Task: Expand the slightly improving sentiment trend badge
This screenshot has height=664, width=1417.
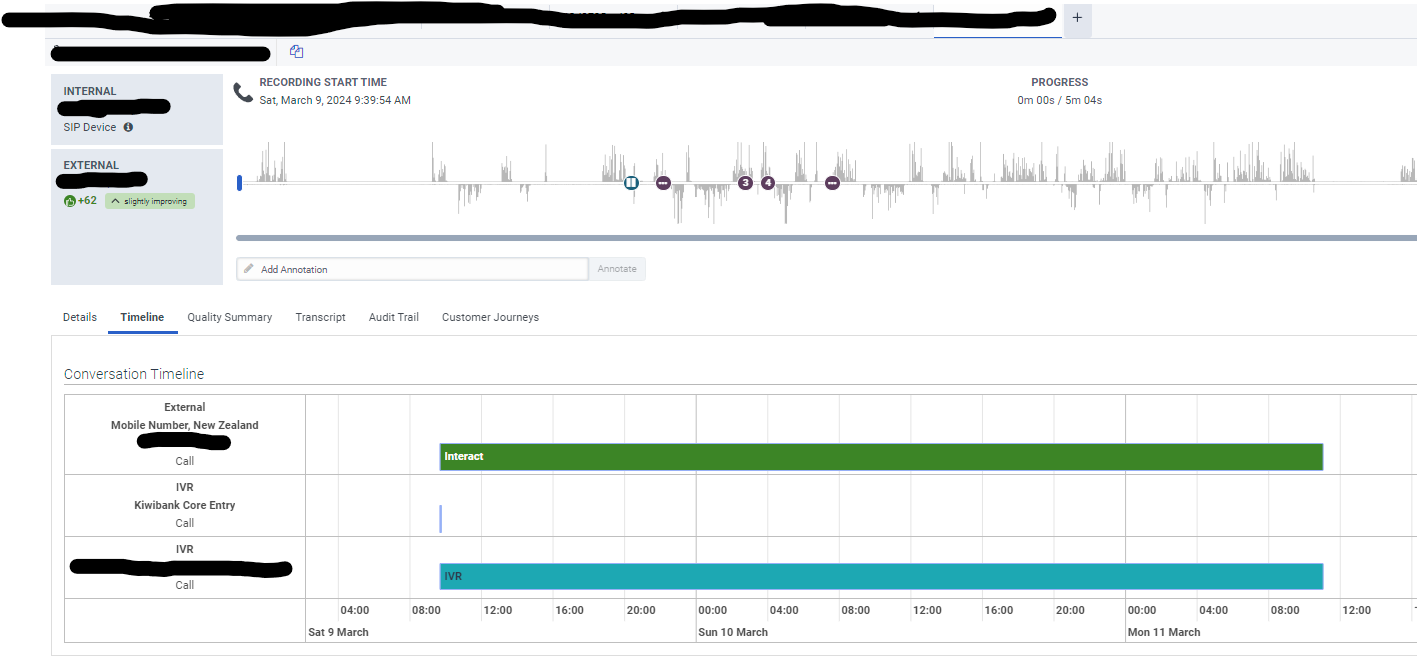Action: point(149,200)
